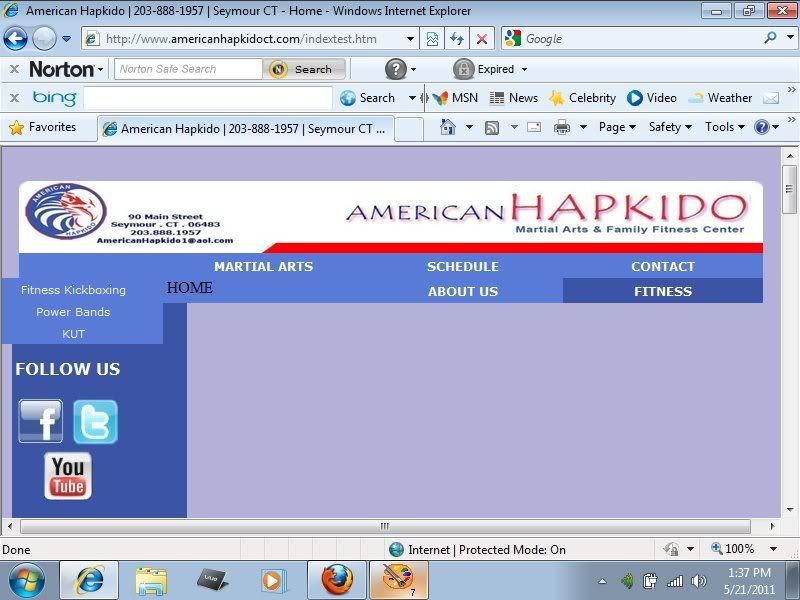The height and width of the screenshot is (600, 800).
Task: Click the vertical scrollbar thumb
Action: pyautogui.click(x=789, y=190)
